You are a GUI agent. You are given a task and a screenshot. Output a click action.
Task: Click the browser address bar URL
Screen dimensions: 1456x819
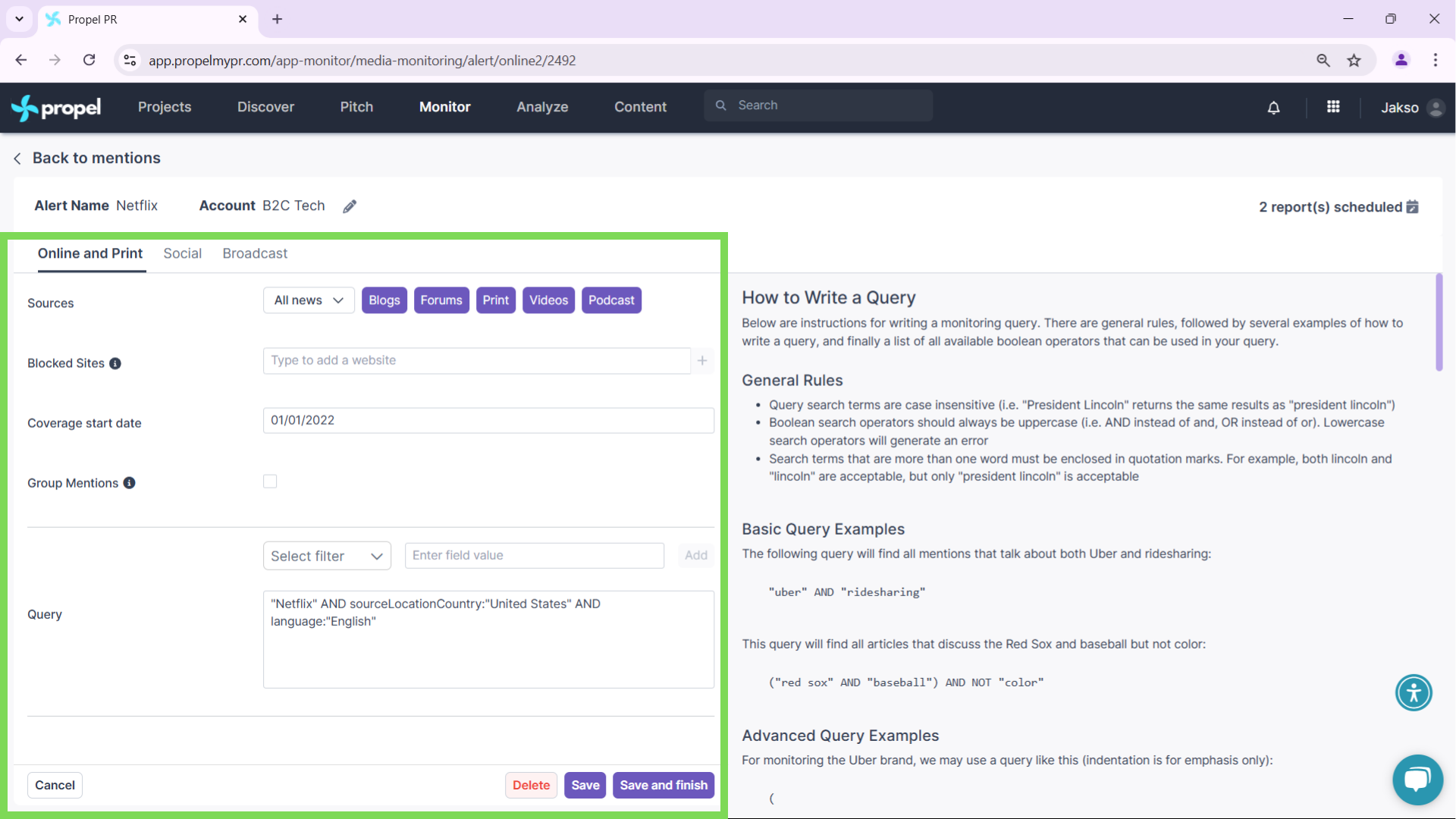tap(362, 60)
